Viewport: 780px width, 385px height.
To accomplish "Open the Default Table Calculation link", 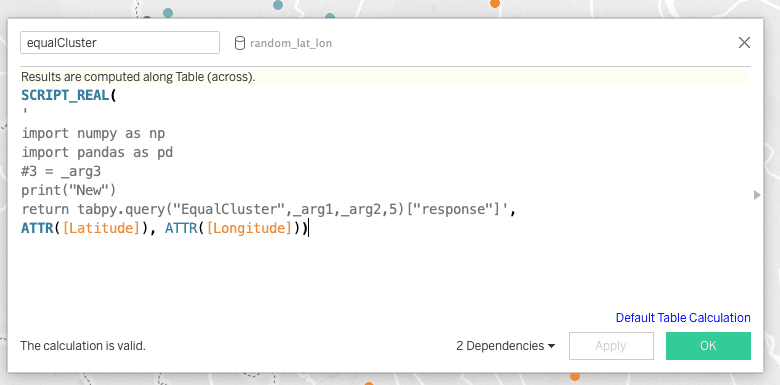I will (683, 318).
